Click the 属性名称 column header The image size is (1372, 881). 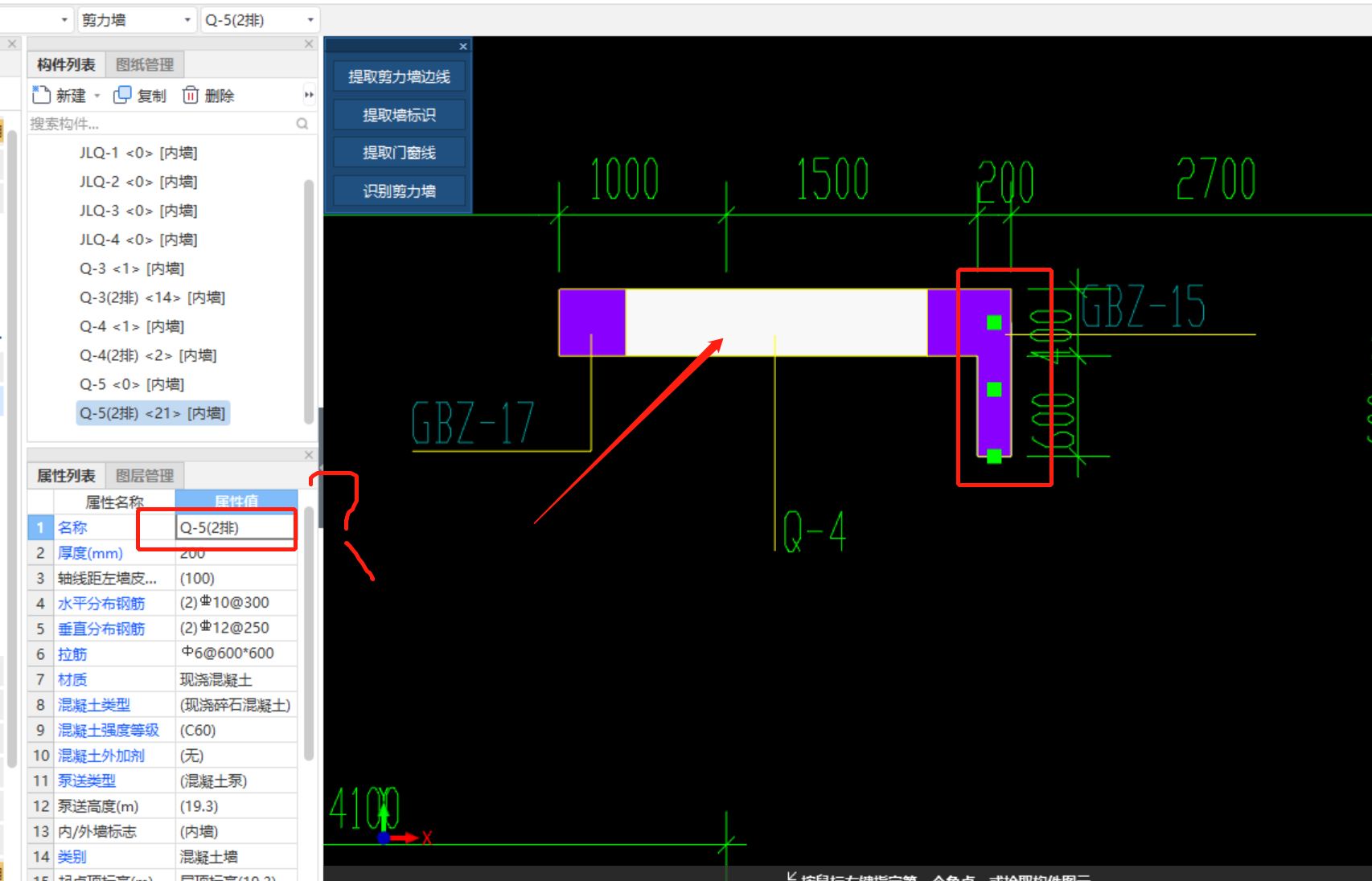(114, 502)
